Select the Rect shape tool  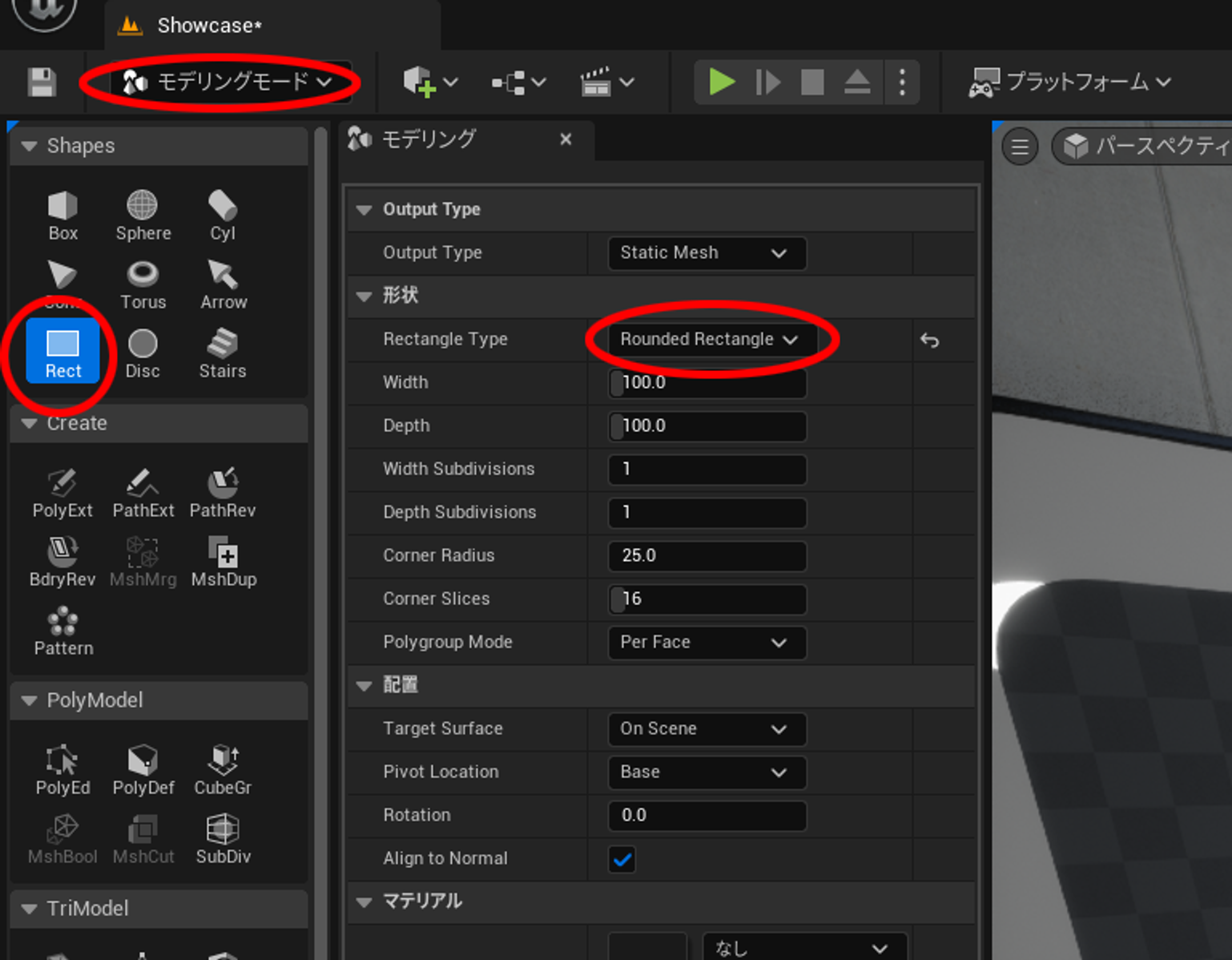(x=62, y=353)
